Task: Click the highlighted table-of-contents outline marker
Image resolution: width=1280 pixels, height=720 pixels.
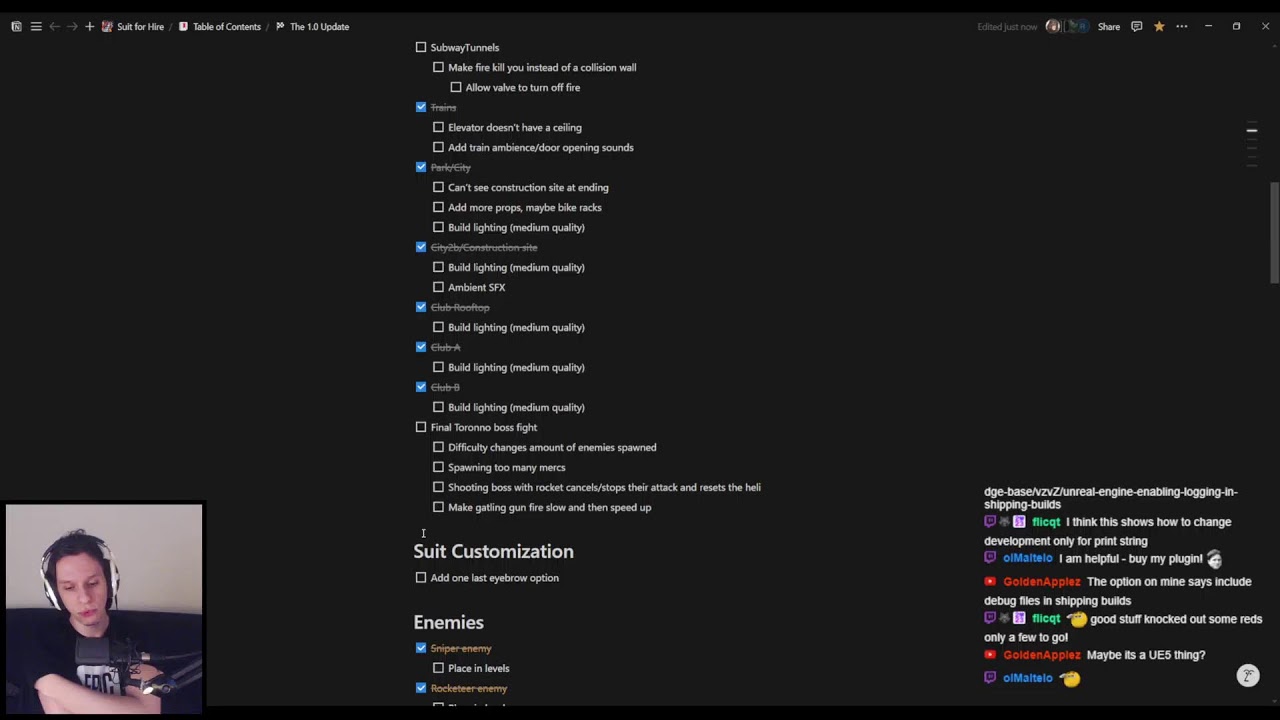Action: [x=1251, y=130]
